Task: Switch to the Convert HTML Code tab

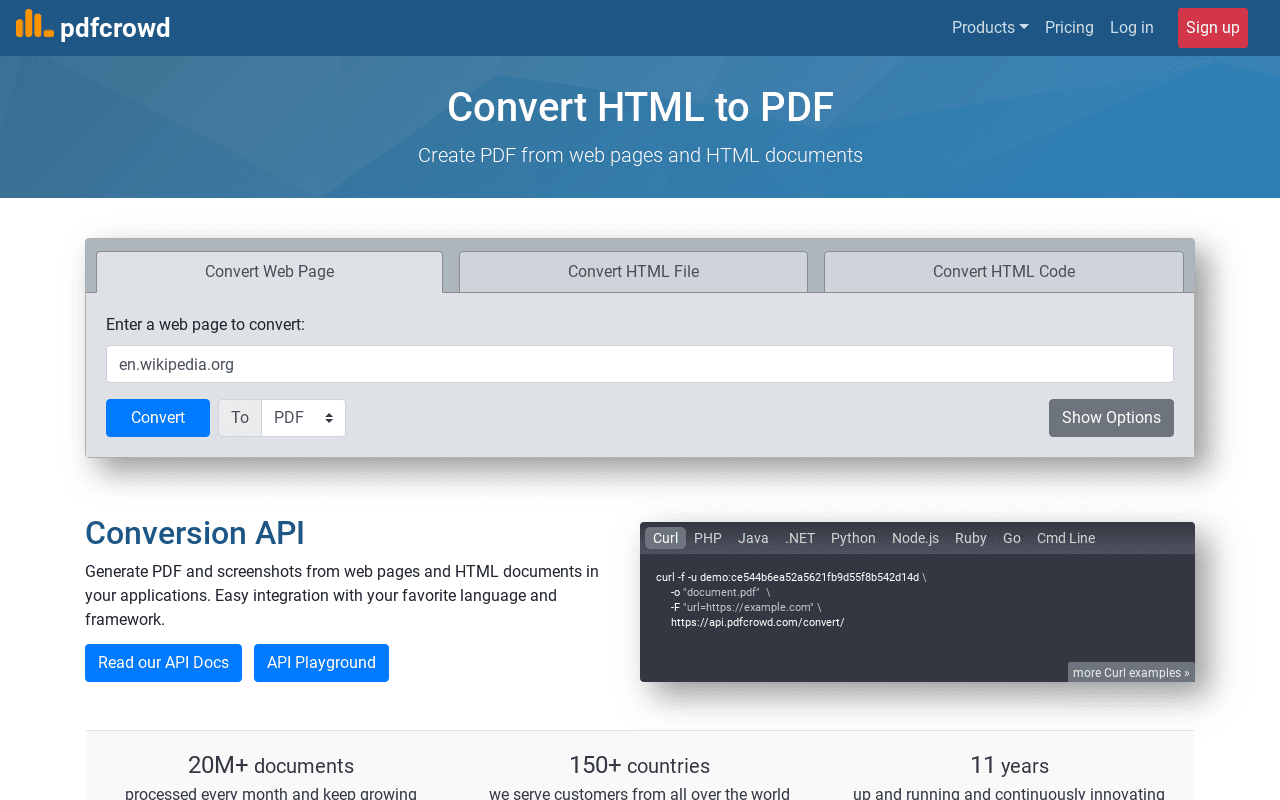Action: [1003, 271]
